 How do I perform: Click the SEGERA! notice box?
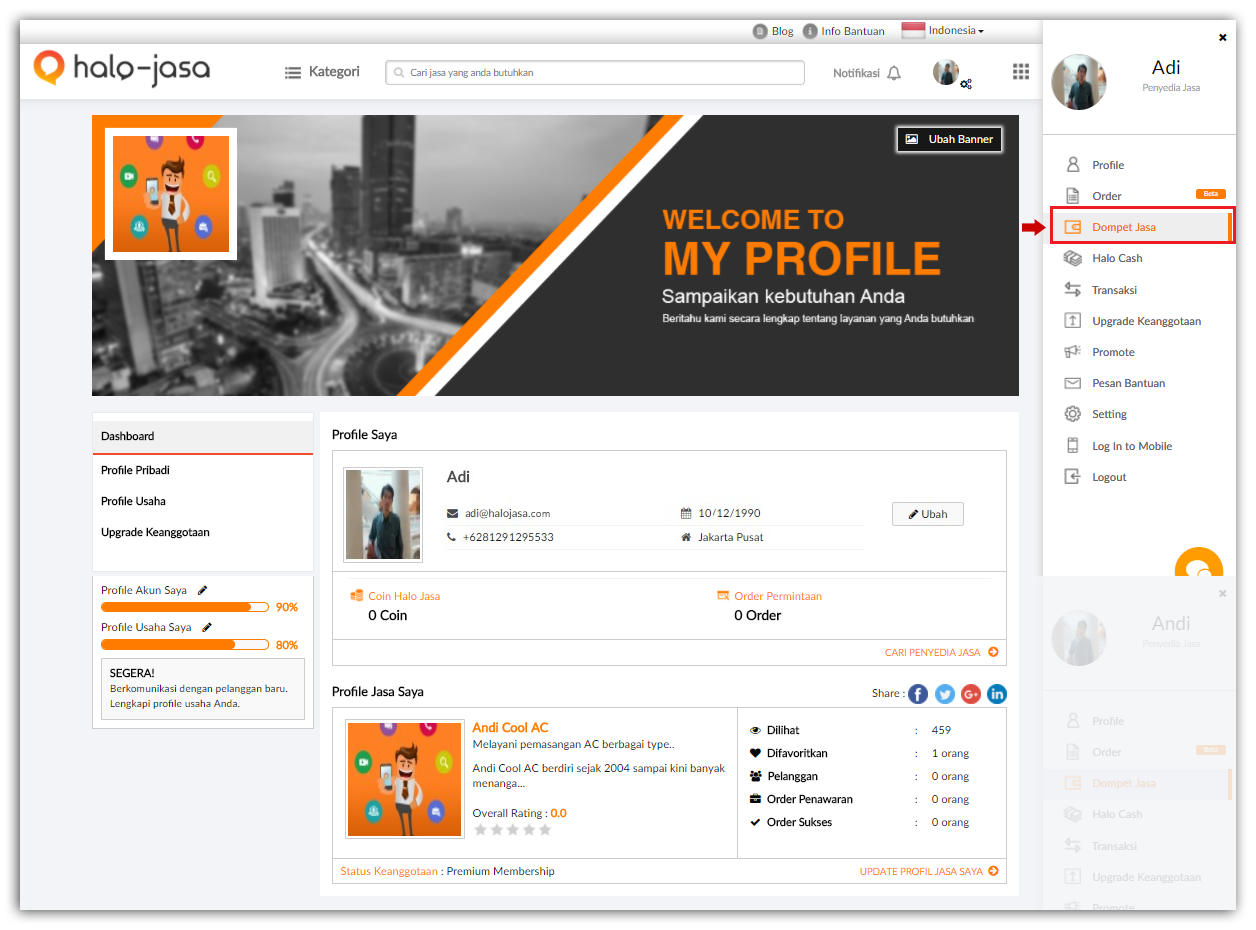pos(203,688)
